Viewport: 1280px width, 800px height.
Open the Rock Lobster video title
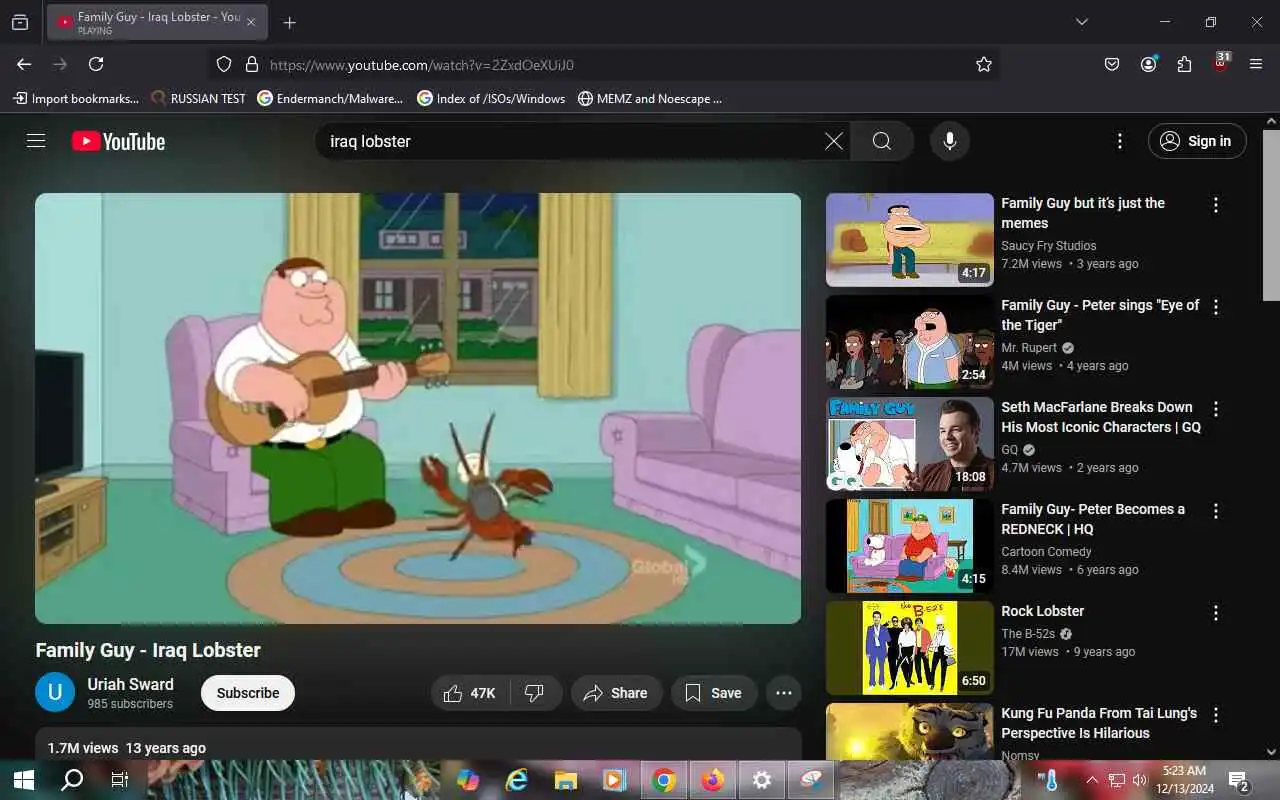(x=1042, y=611)
